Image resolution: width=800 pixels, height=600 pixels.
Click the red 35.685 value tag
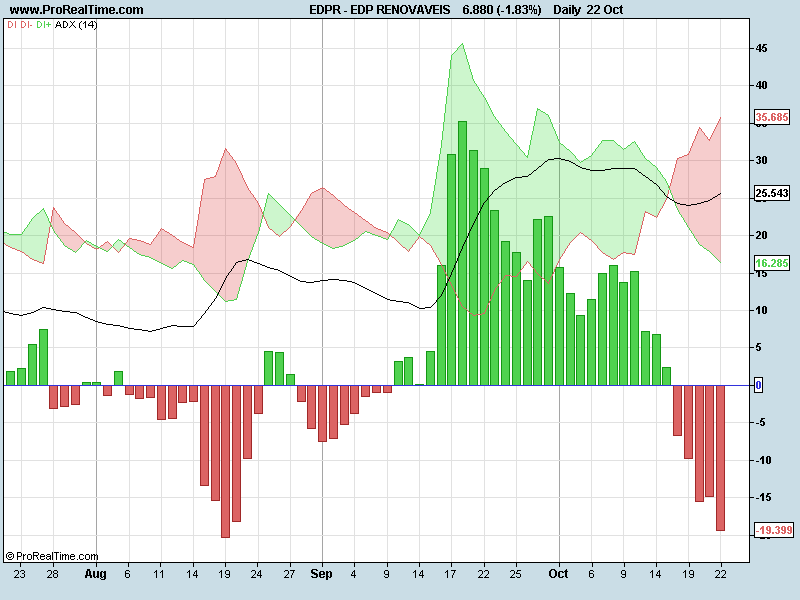click(x=771, y=117)
